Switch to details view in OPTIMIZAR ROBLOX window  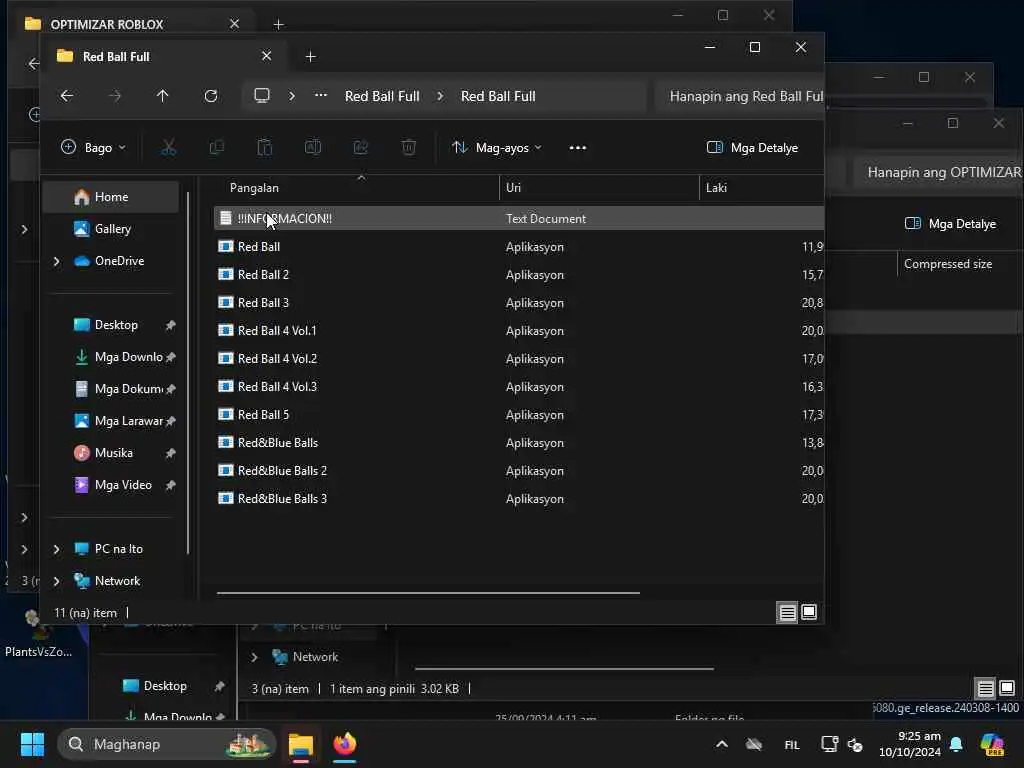(985, 688)
